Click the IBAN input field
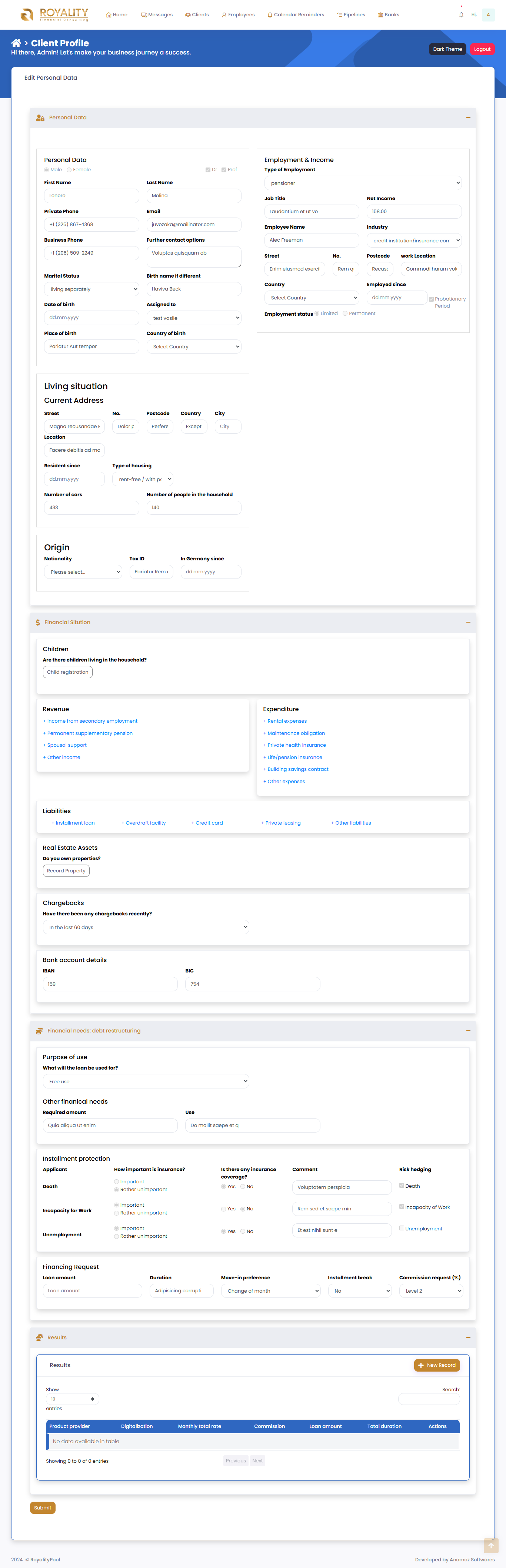Screen dimensions: 506x1568 click(110, 984)
